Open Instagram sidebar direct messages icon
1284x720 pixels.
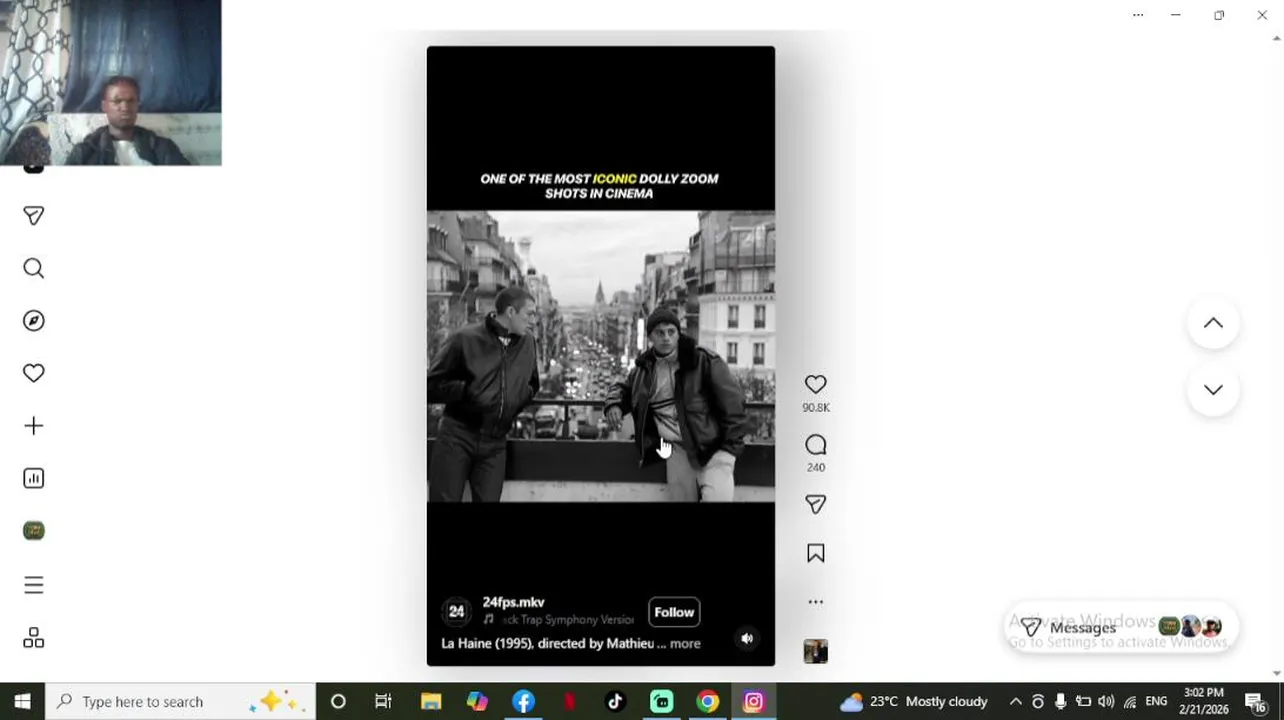(33, 216)
